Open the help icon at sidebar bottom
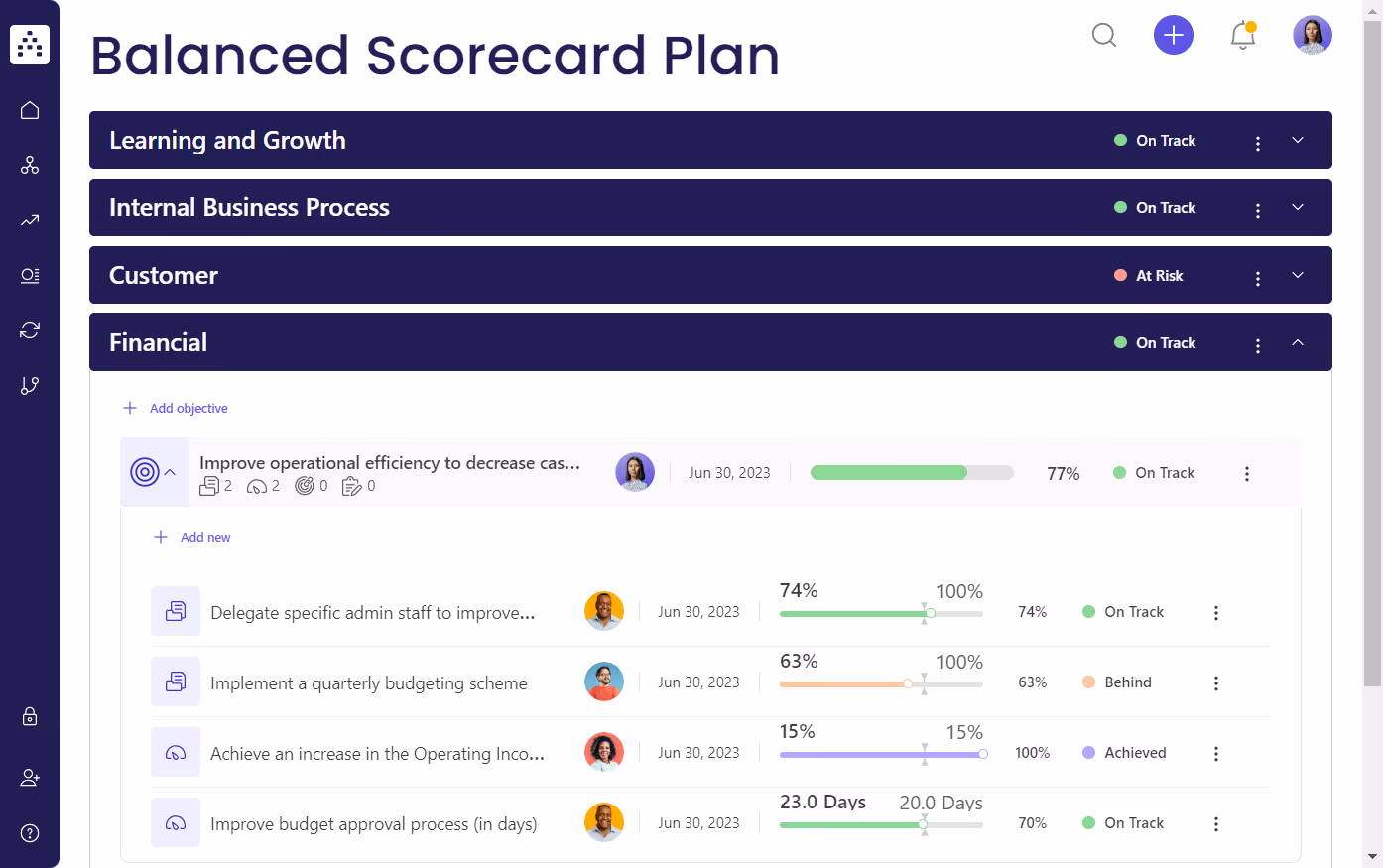 (29, 832)
